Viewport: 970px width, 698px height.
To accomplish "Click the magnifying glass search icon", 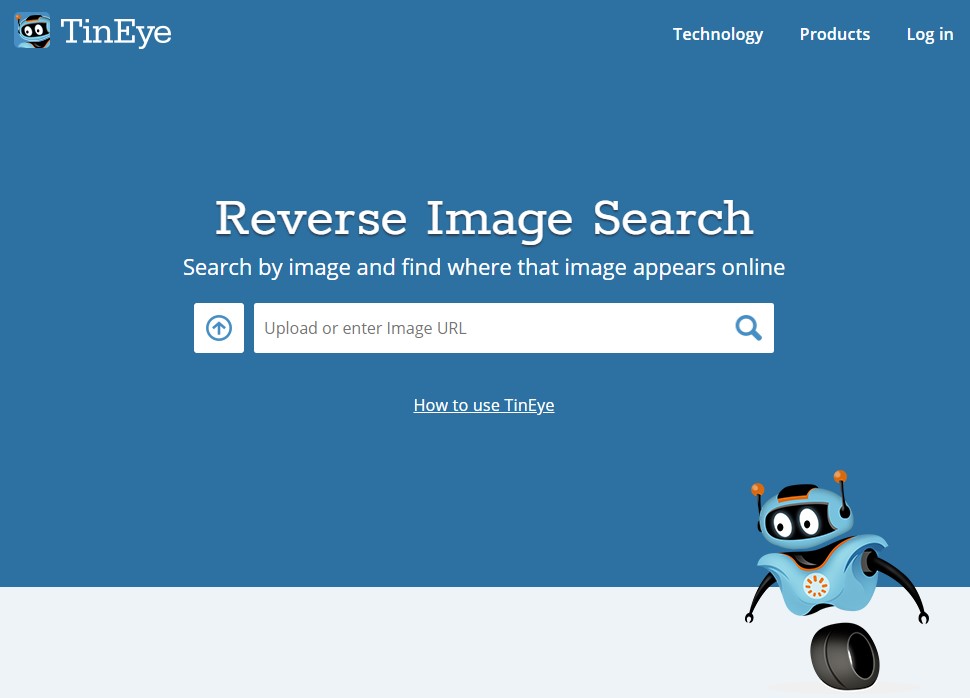I will [748, 328].
